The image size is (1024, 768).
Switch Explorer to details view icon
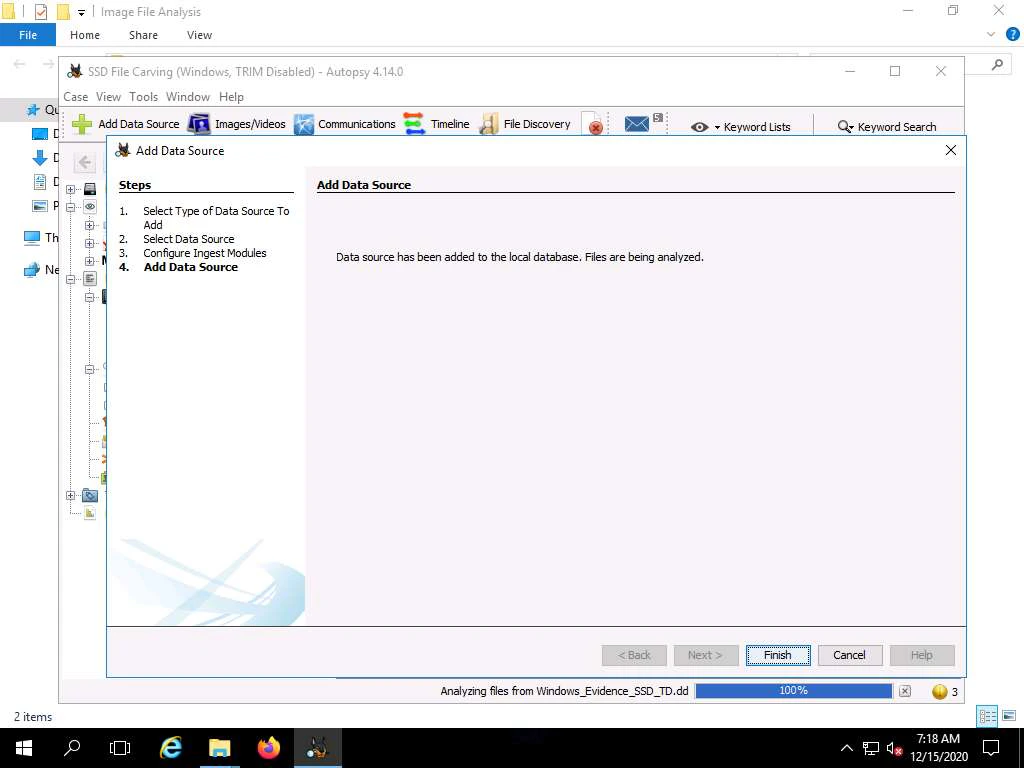987,716
